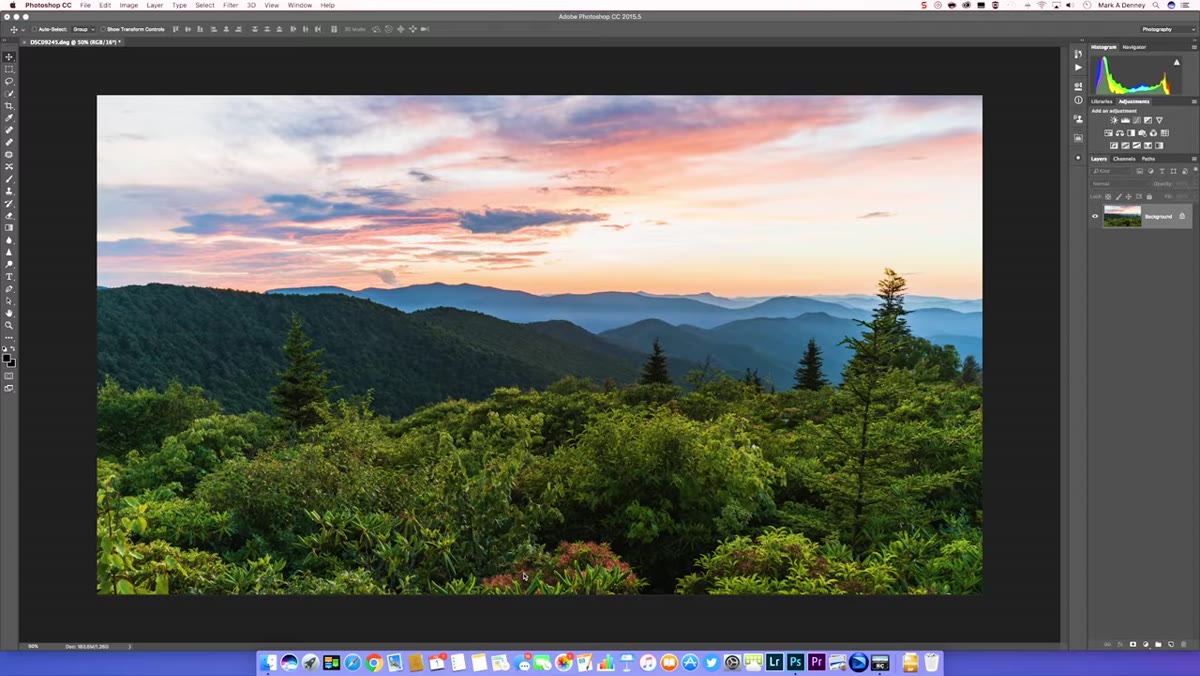1200x676 pixels.
Task: Open the Adjustments panel options menu
Action: 1194,101
